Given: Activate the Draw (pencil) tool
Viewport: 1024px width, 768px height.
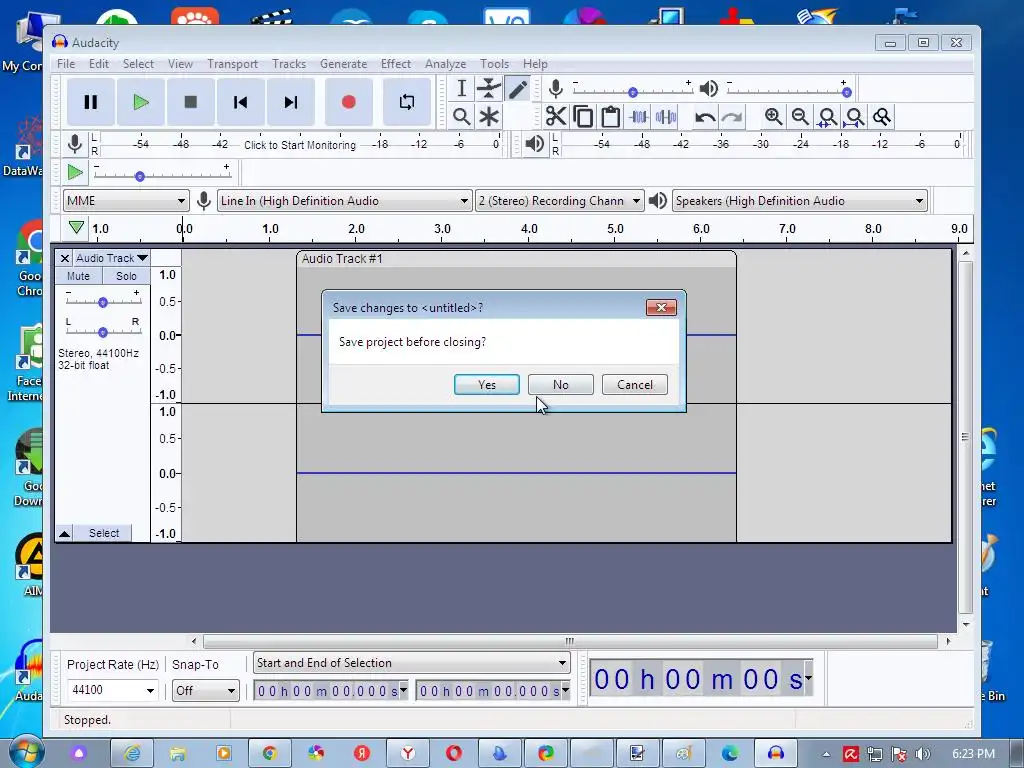Looking at the screenshot, I should click(517, 89).
